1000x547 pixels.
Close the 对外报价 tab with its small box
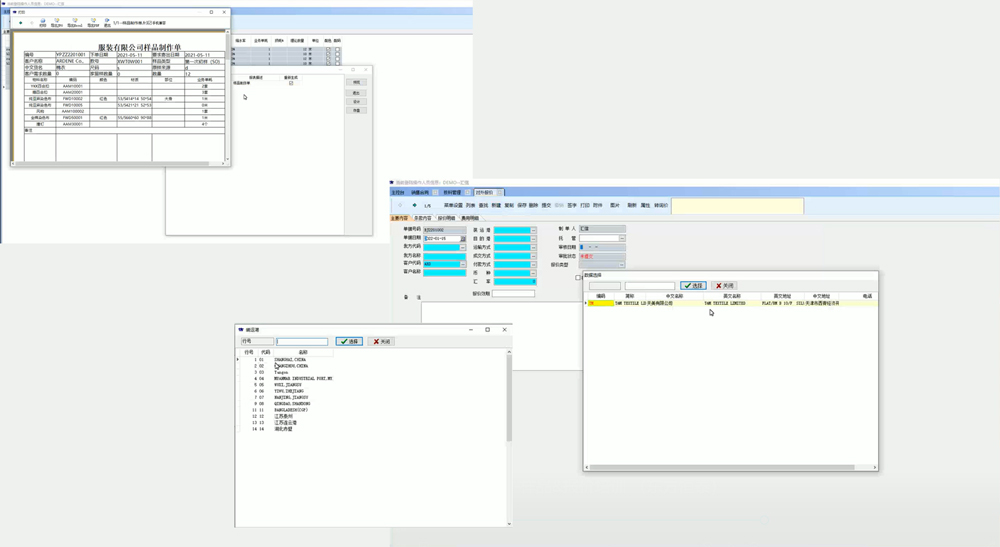tap(499, 193)
